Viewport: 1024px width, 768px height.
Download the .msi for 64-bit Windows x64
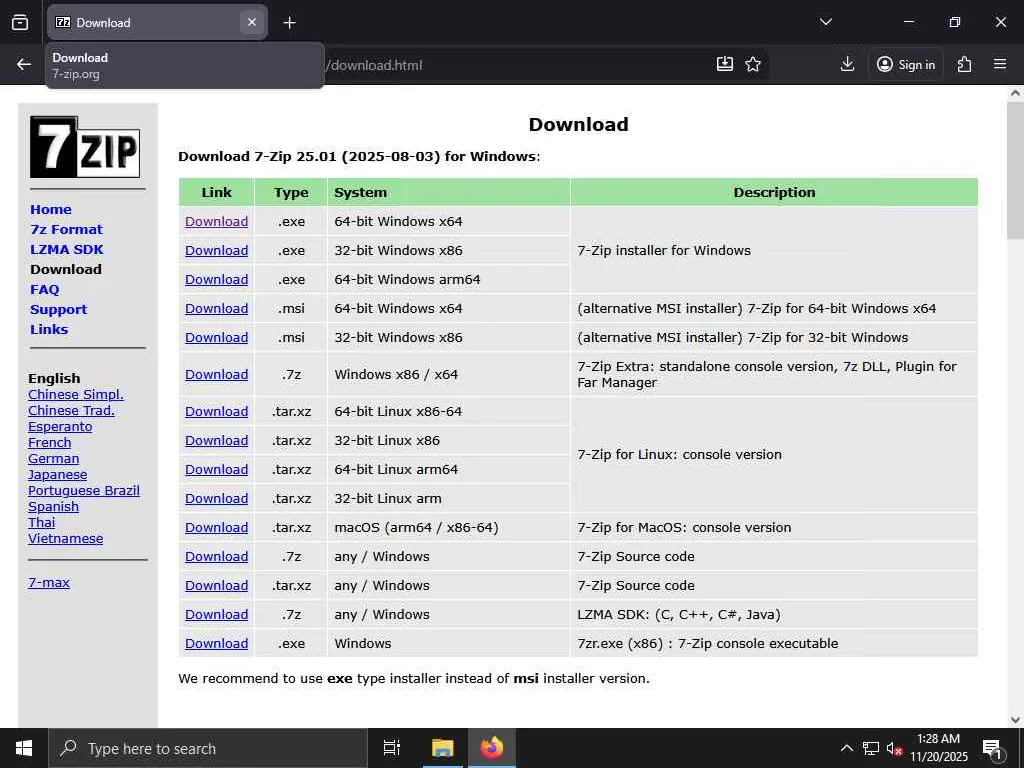tap(216, 308)
